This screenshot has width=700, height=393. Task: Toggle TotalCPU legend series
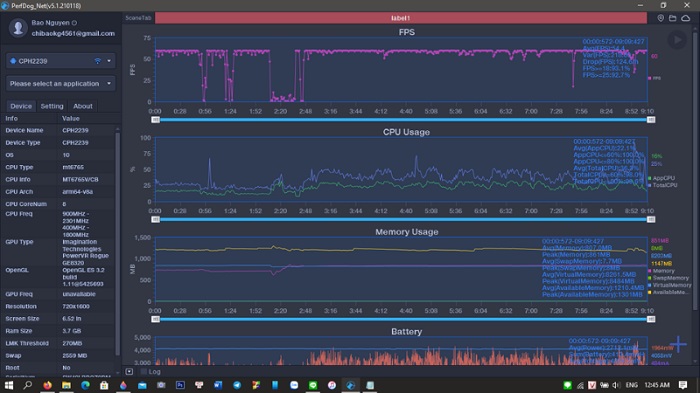[x=662, y=185]
